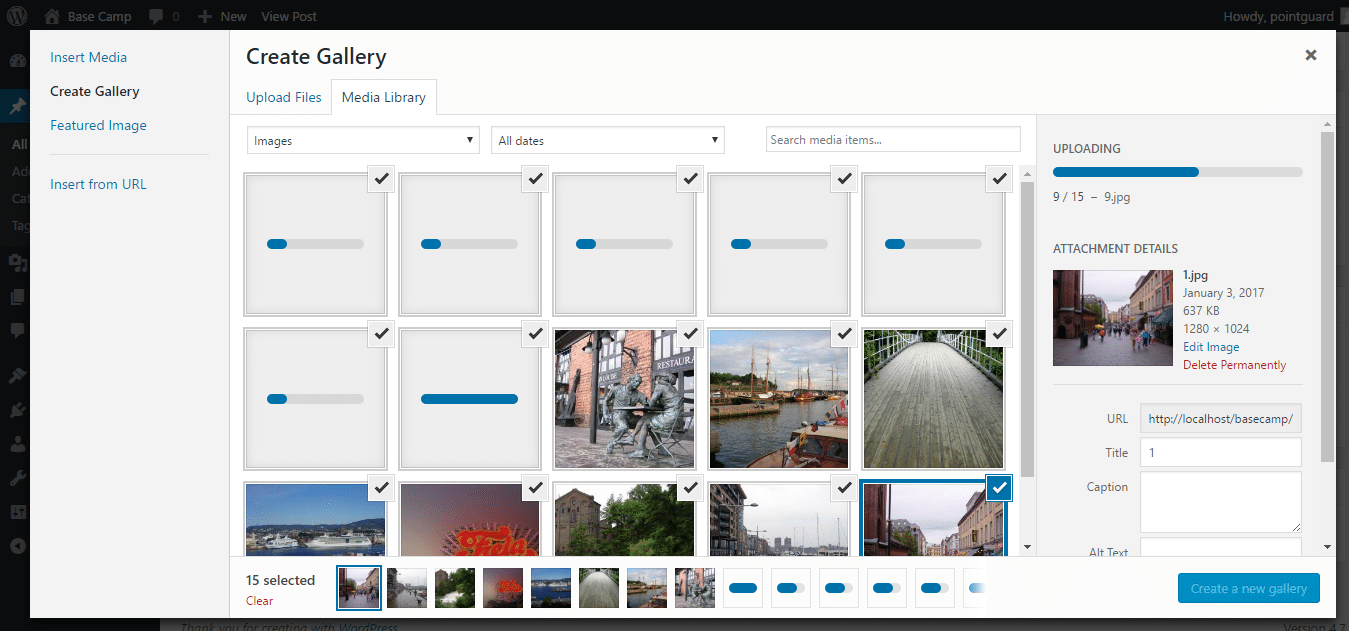The width and height of the screenshot is (1349, 631).
Task: Deselect the statue sculpture photo checkmark
Action: tap(690, 333)
